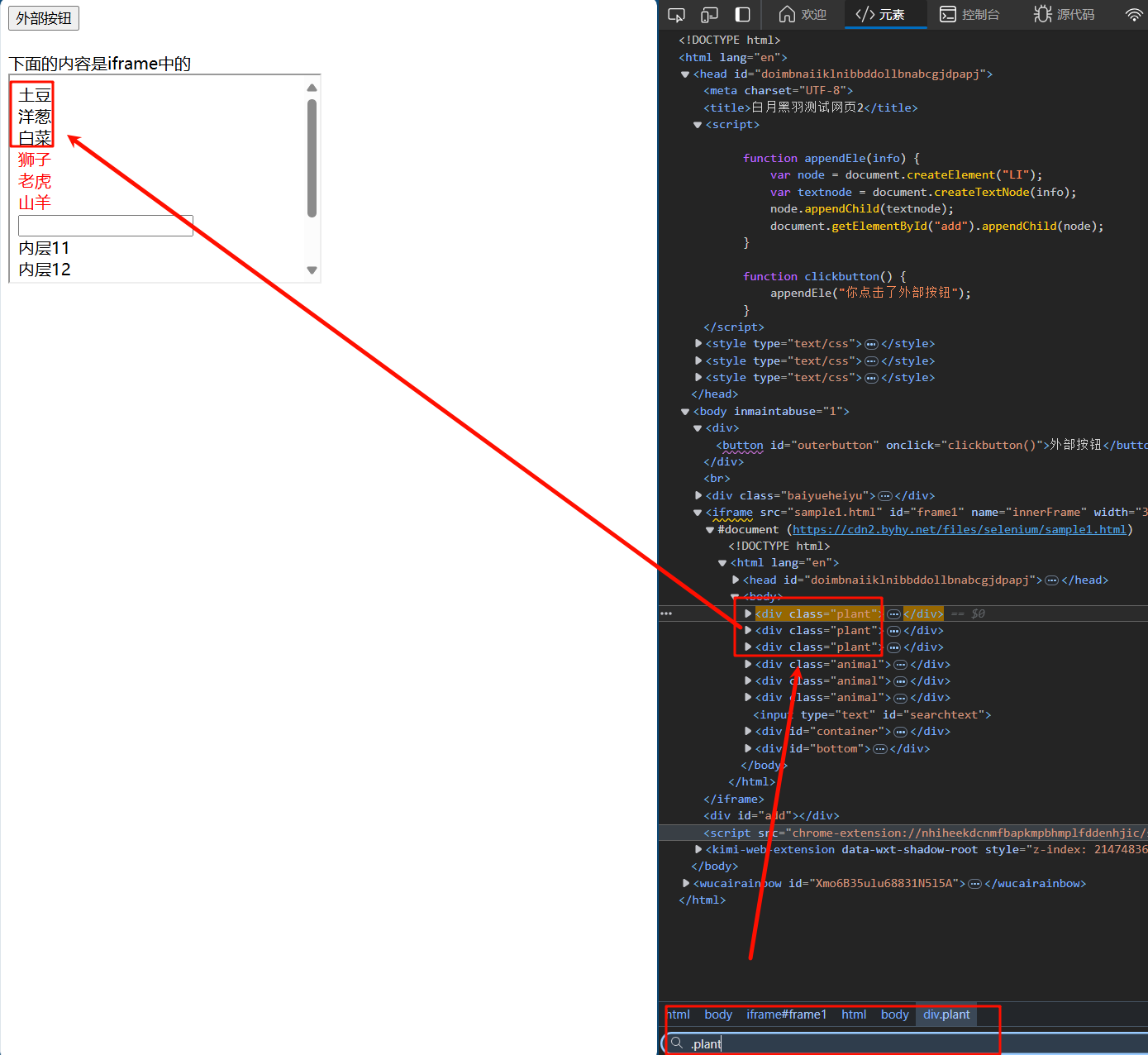This screenshot has height=1055, width=1148.
Task: Click ellipsis badge in wucairainbow row
Action: 974,884
